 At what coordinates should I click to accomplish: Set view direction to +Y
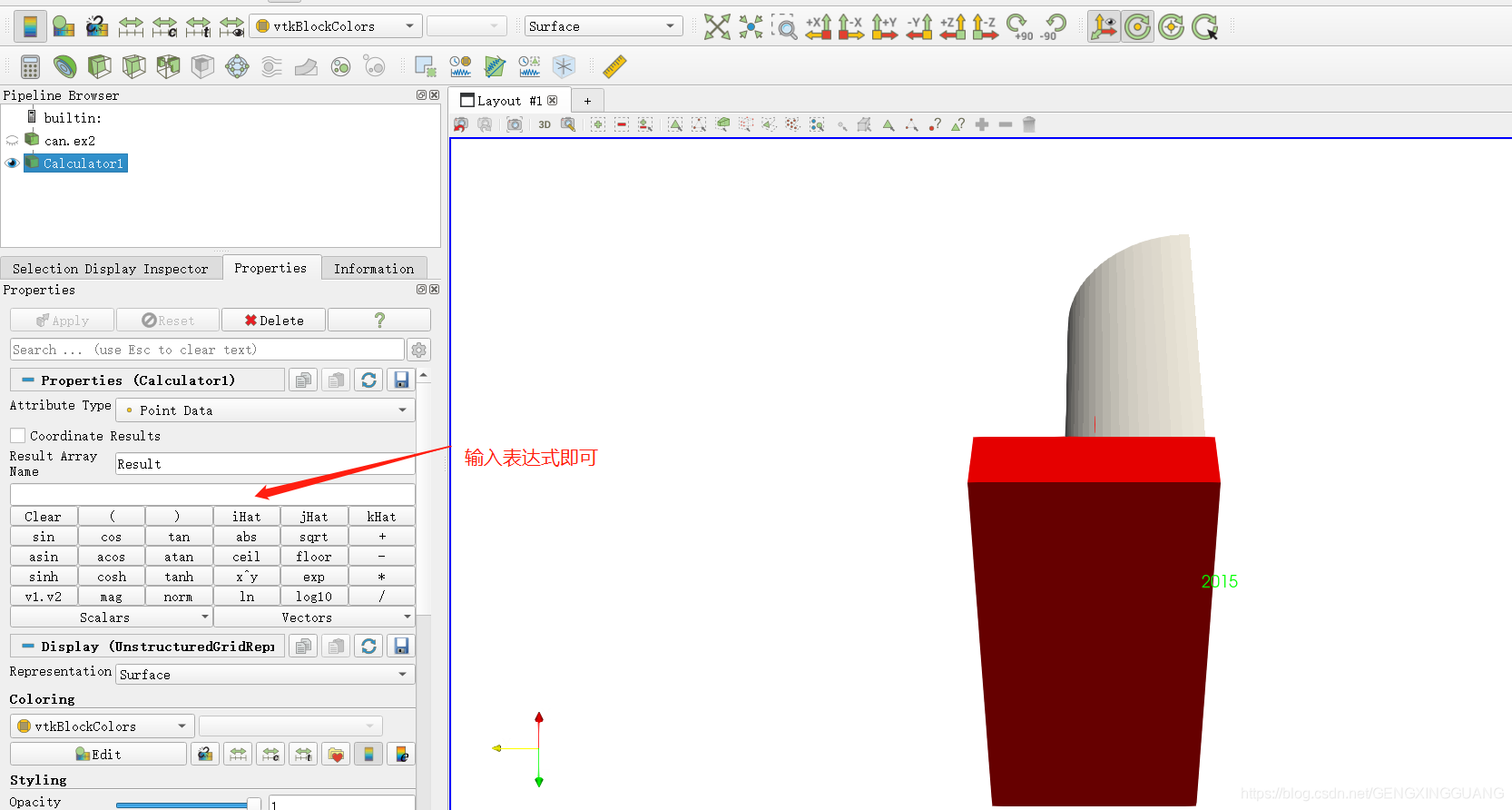click(x=884, y=26)
